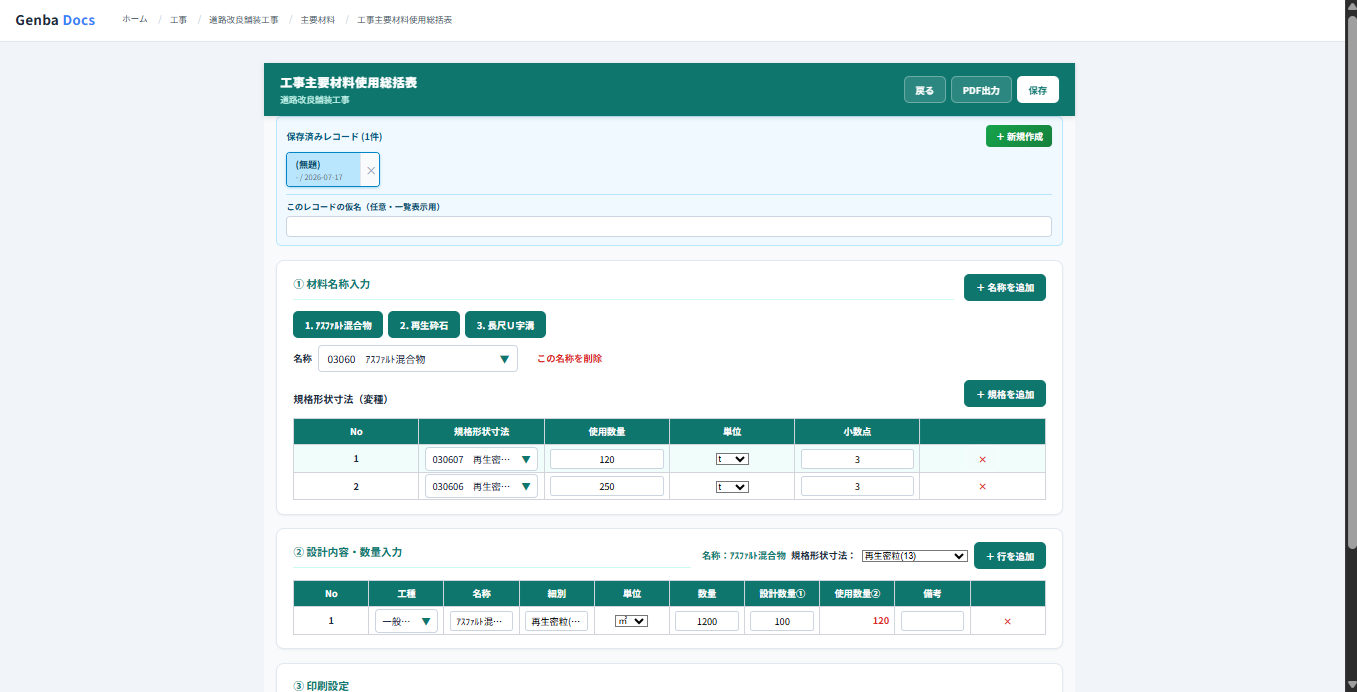This screenshot has width=1357, height=692.
Task: Select the 1. ｱｽﾌｧﾙﾄ混合物 material tab
Action: pos(338,325)
